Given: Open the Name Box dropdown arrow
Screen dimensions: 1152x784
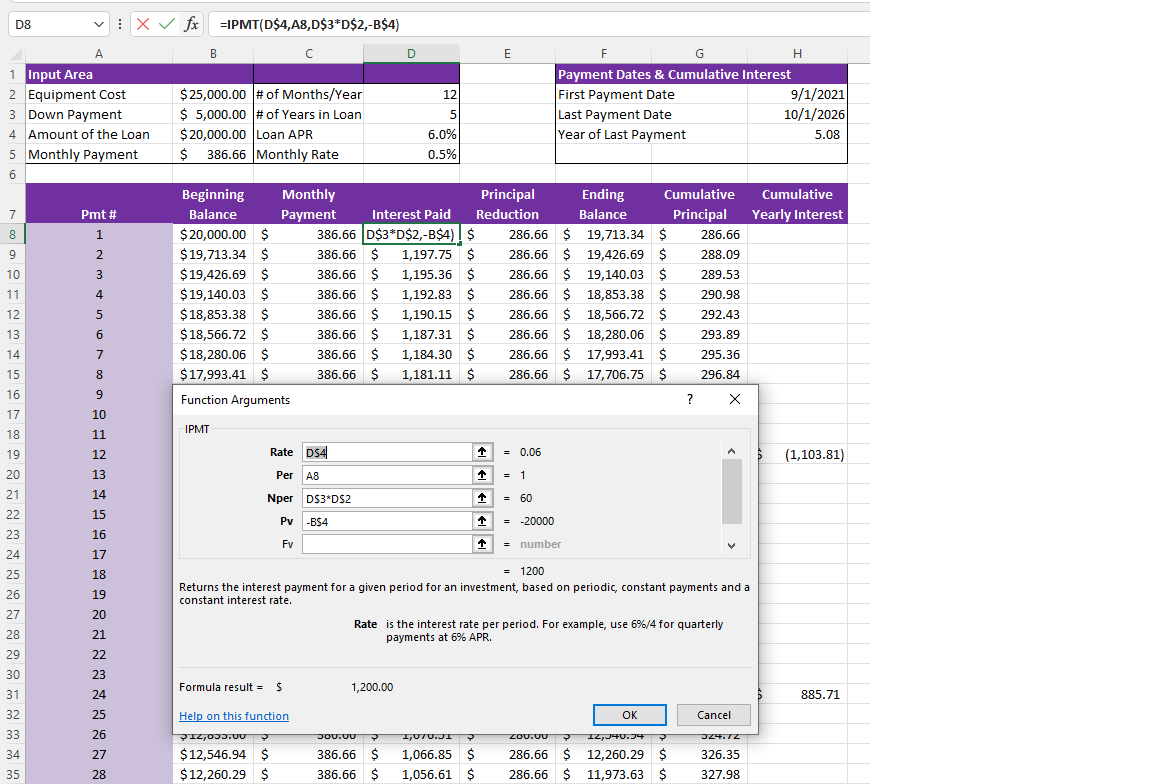Looking at the screenshot, I should coord(98,24).
